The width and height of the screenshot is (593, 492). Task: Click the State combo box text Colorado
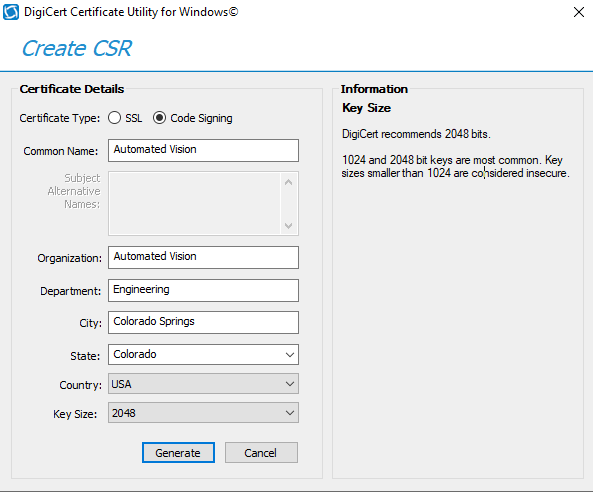pyautogui.click(x=135, y=354)
